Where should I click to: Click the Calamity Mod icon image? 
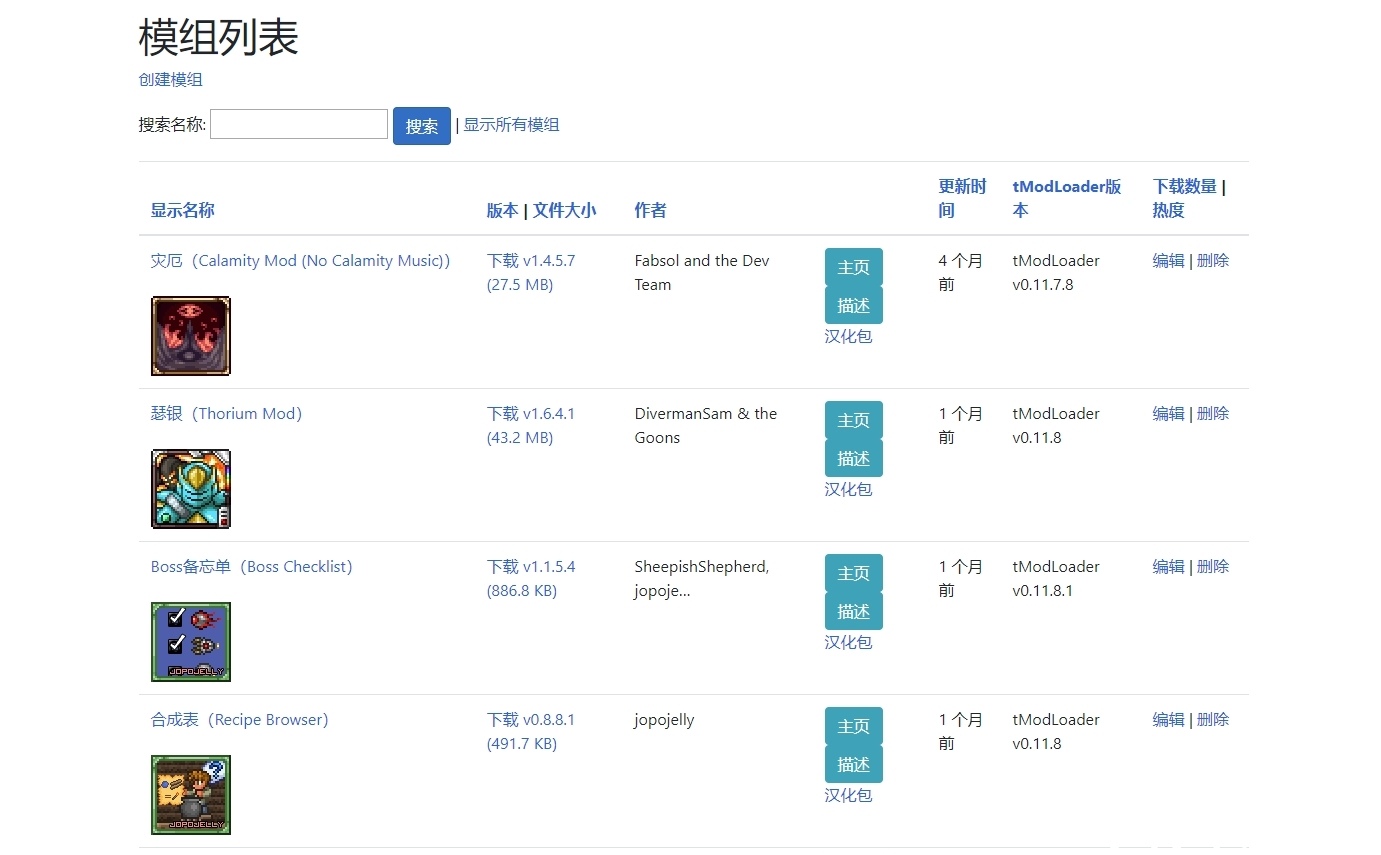(190, 336)
